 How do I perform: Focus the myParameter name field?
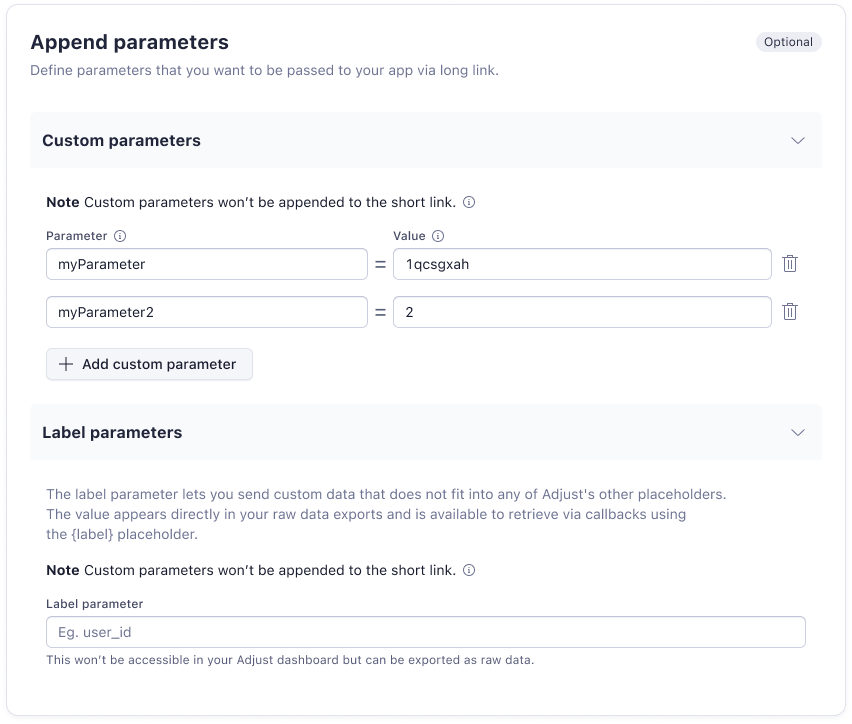206,264
